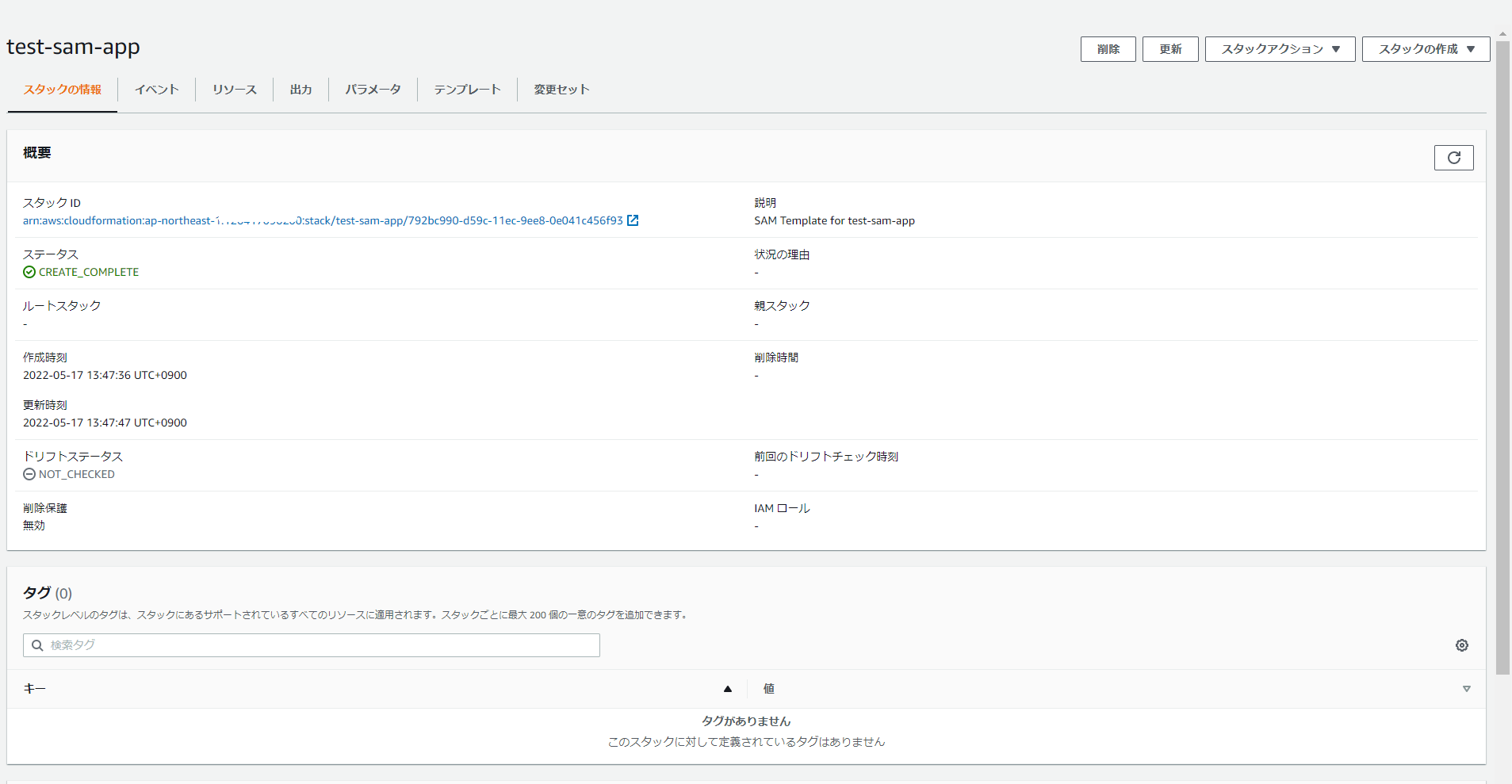Click the タグがありません message
This screenshot has height=784, width=1512.
point(746,721)
